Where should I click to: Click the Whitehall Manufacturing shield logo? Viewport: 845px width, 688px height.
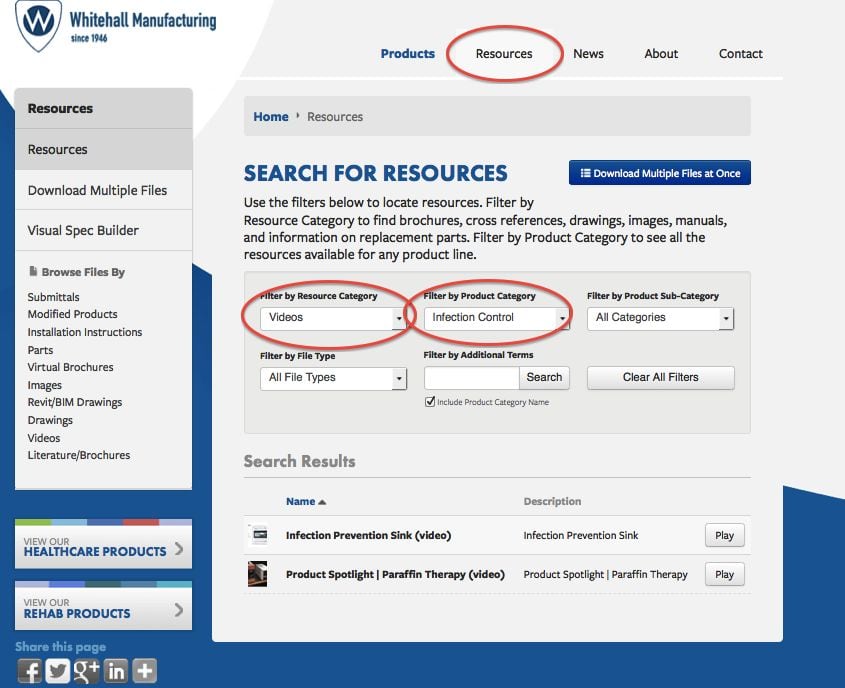[x=38, y=24]
